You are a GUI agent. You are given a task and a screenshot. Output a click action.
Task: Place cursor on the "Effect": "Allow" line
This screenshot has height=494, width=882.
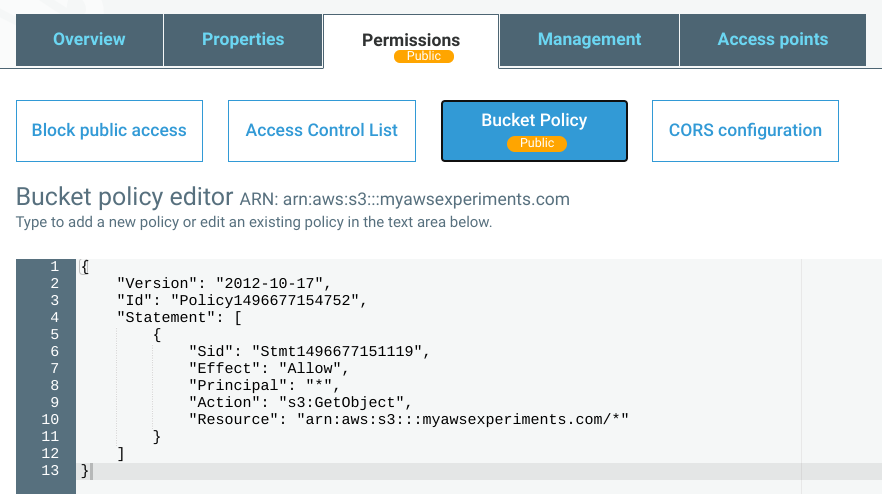269,369
